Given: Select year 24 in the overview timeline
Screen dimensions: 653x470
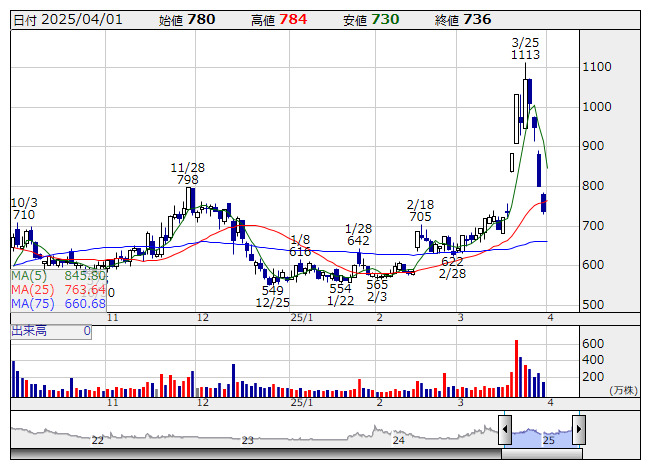Looking at the screenshot, I should tap(398, 440).
